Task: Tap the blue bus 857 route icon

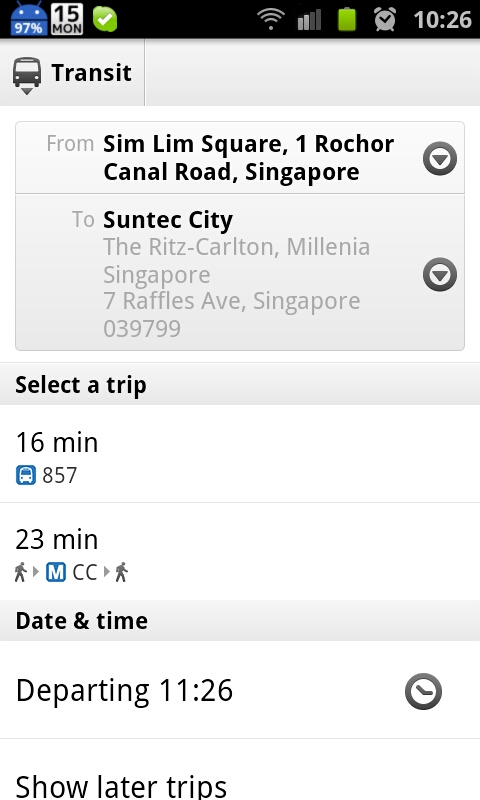Action: click(x=26, y=476)
